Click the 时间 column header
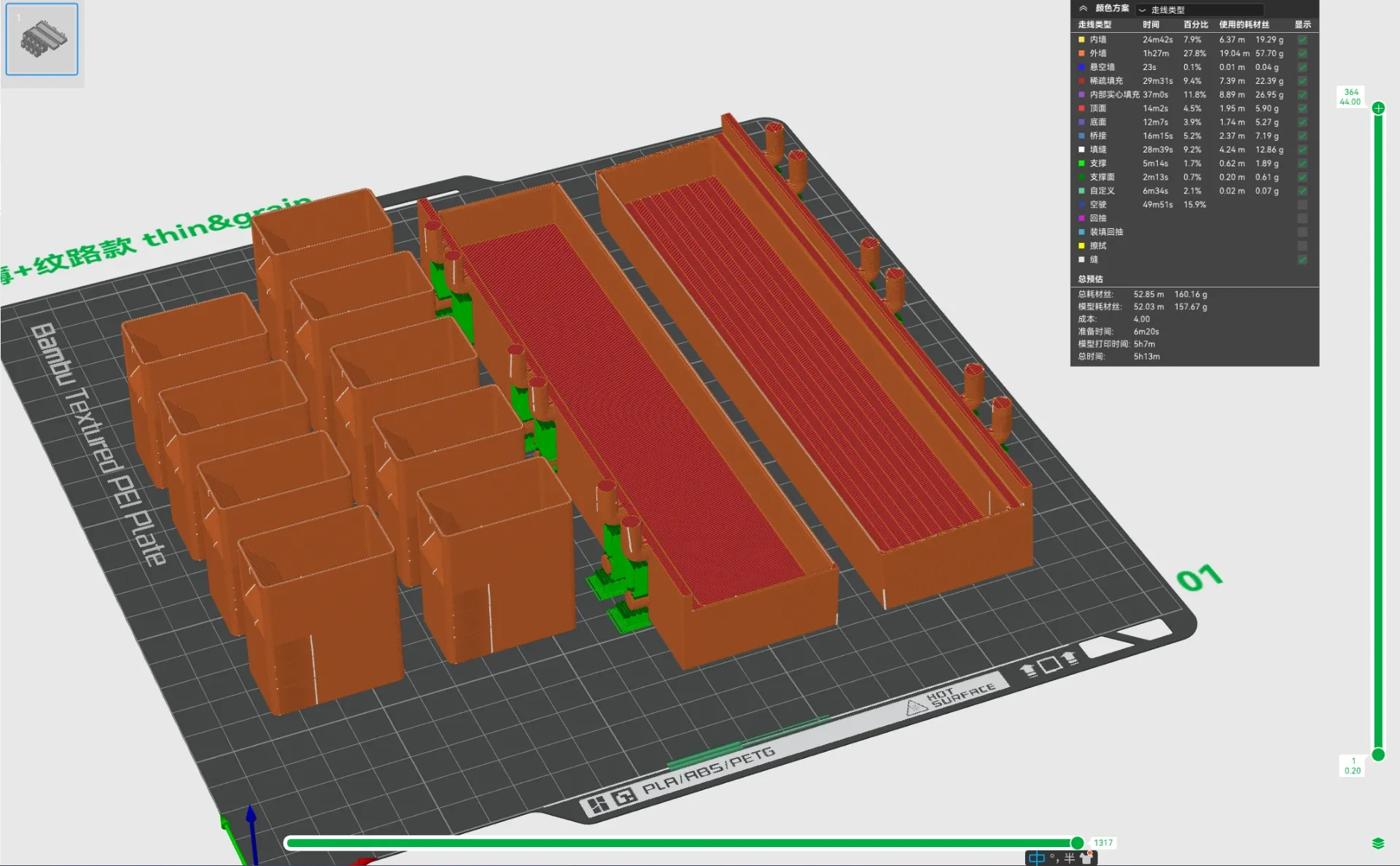This screenshot has height=866, width=1400. [1151, 25]
